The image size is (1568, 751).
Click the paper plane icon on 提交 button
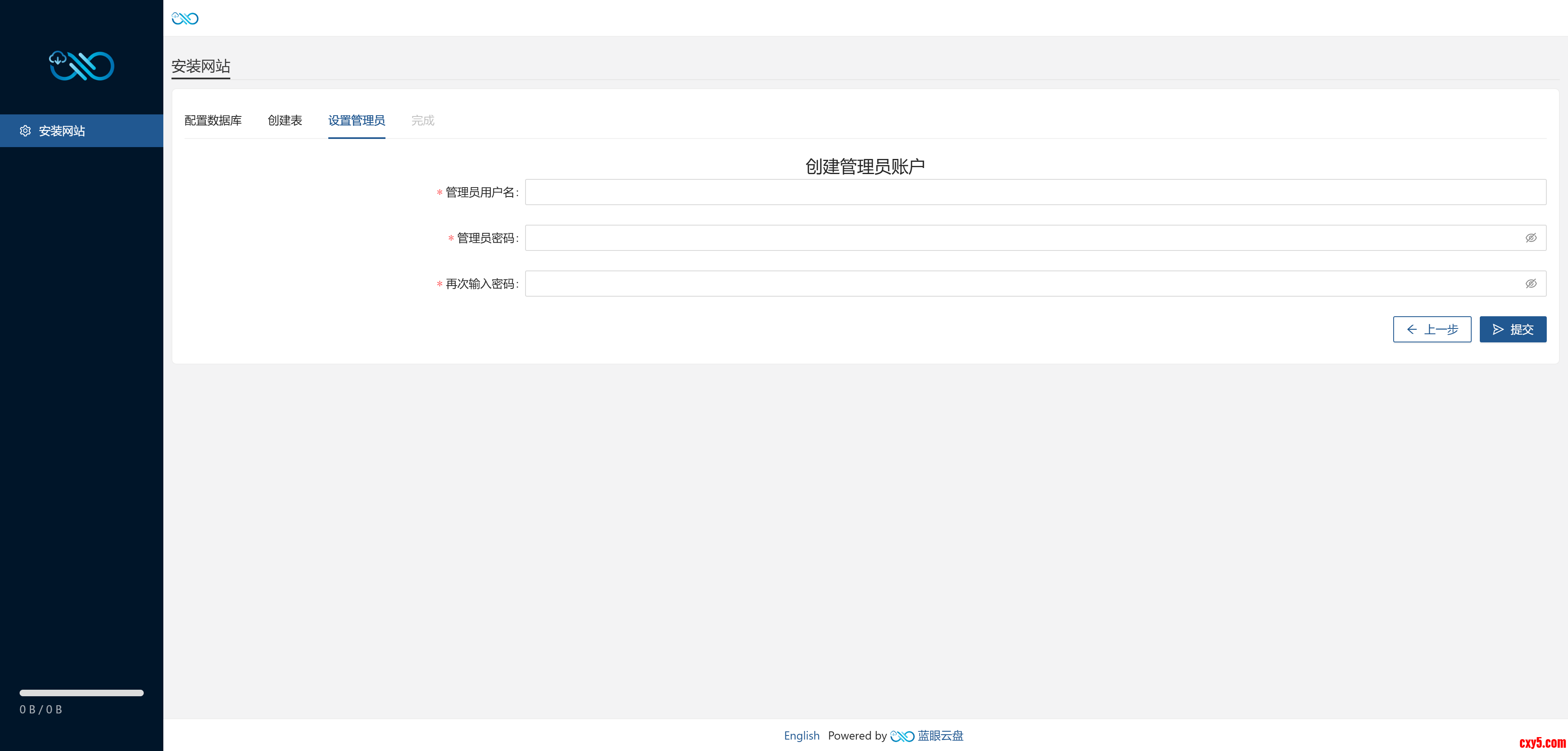[1498, 329]
